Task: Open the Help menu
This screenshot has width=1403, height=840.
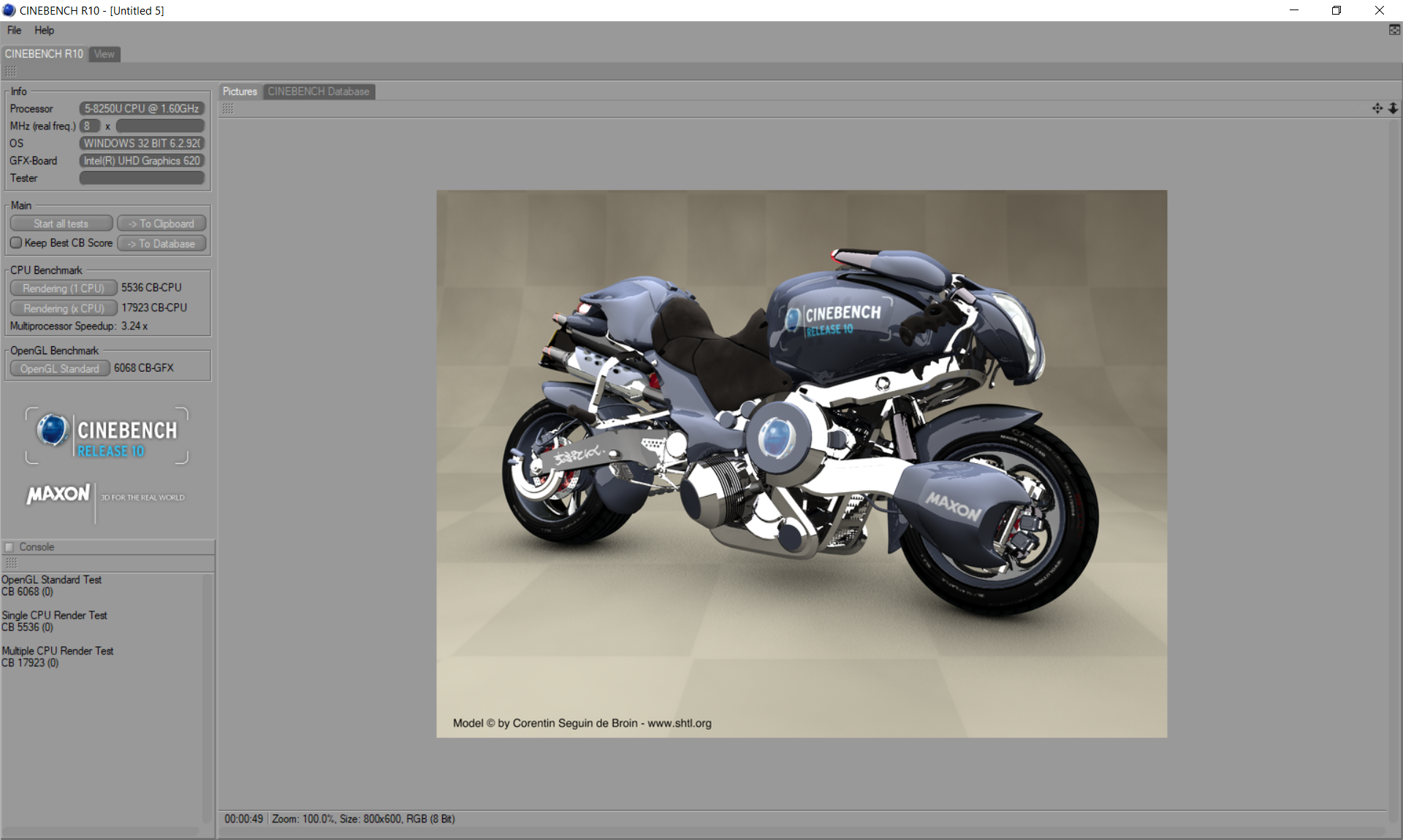Action: click(44, 30)
